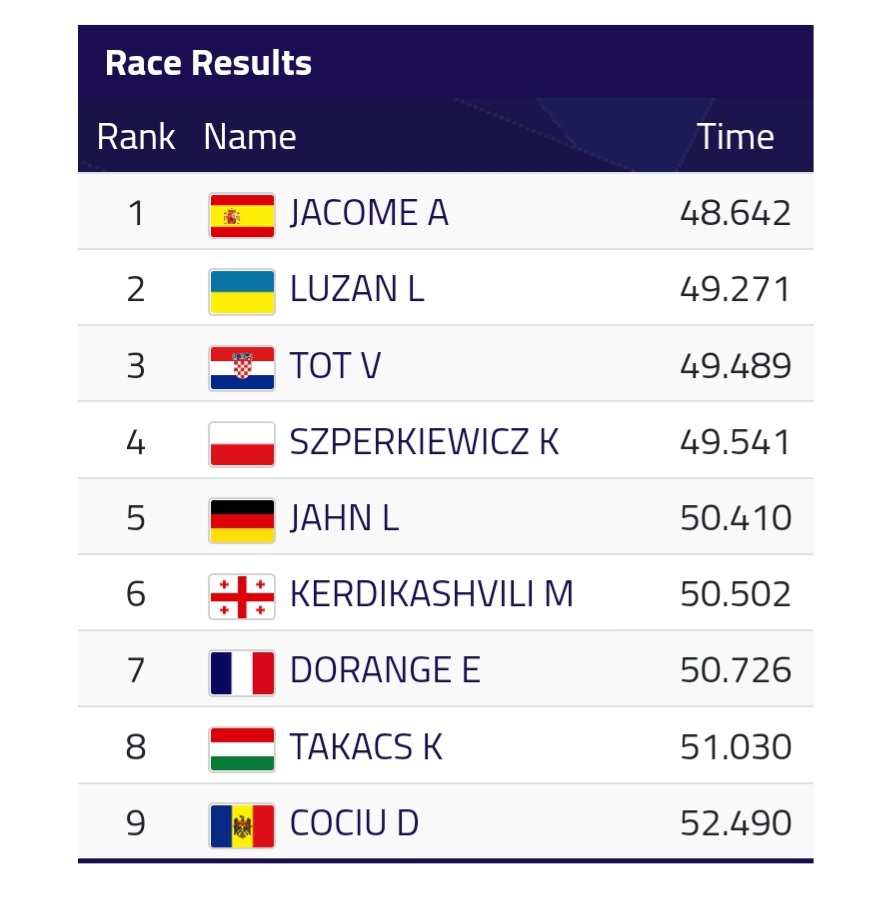This screenshot has width=896, height=911.
Task: Open SZPERKIEWICZ K athlete entry
Action: [424, 442]
